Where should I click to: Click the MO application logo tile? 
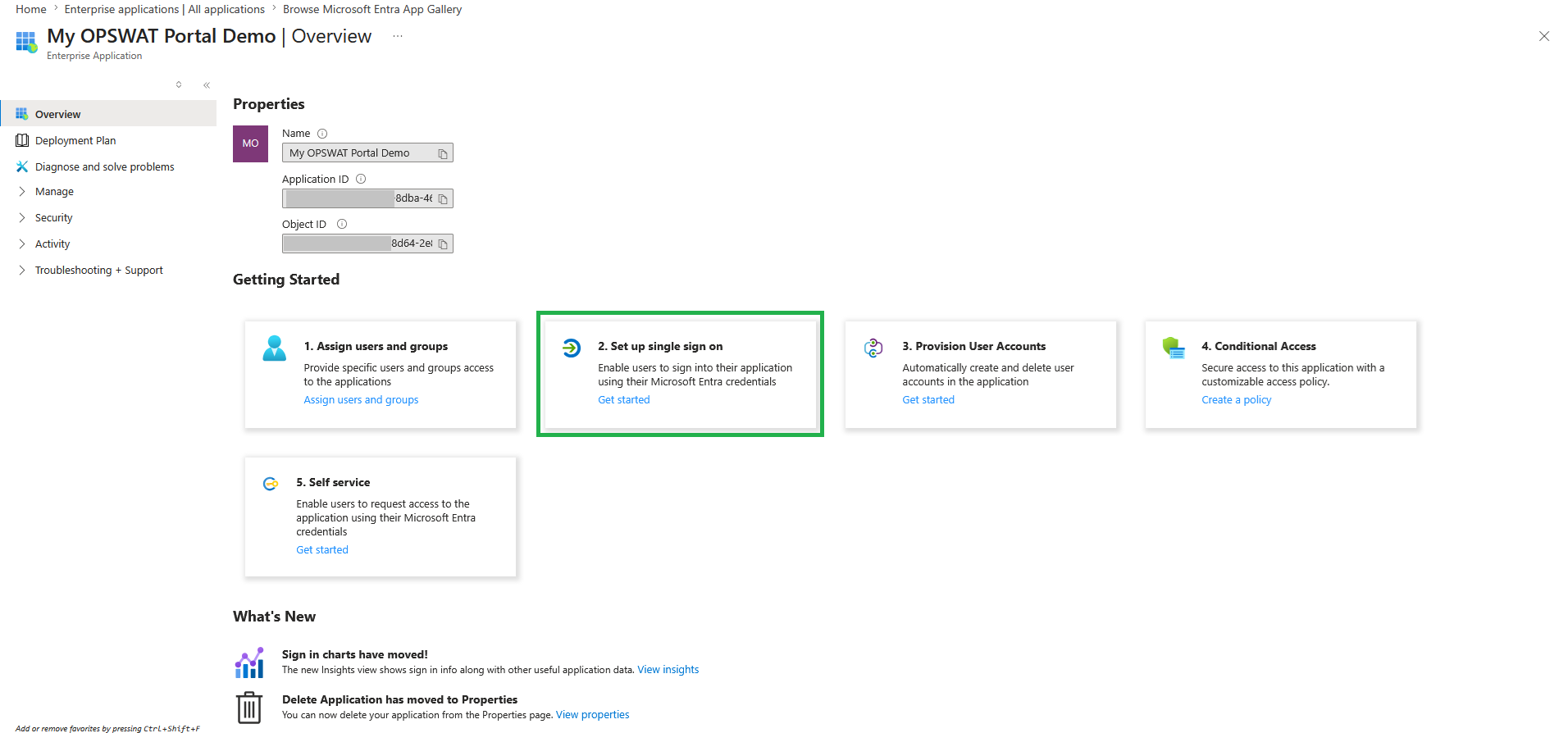click(250, 143)
